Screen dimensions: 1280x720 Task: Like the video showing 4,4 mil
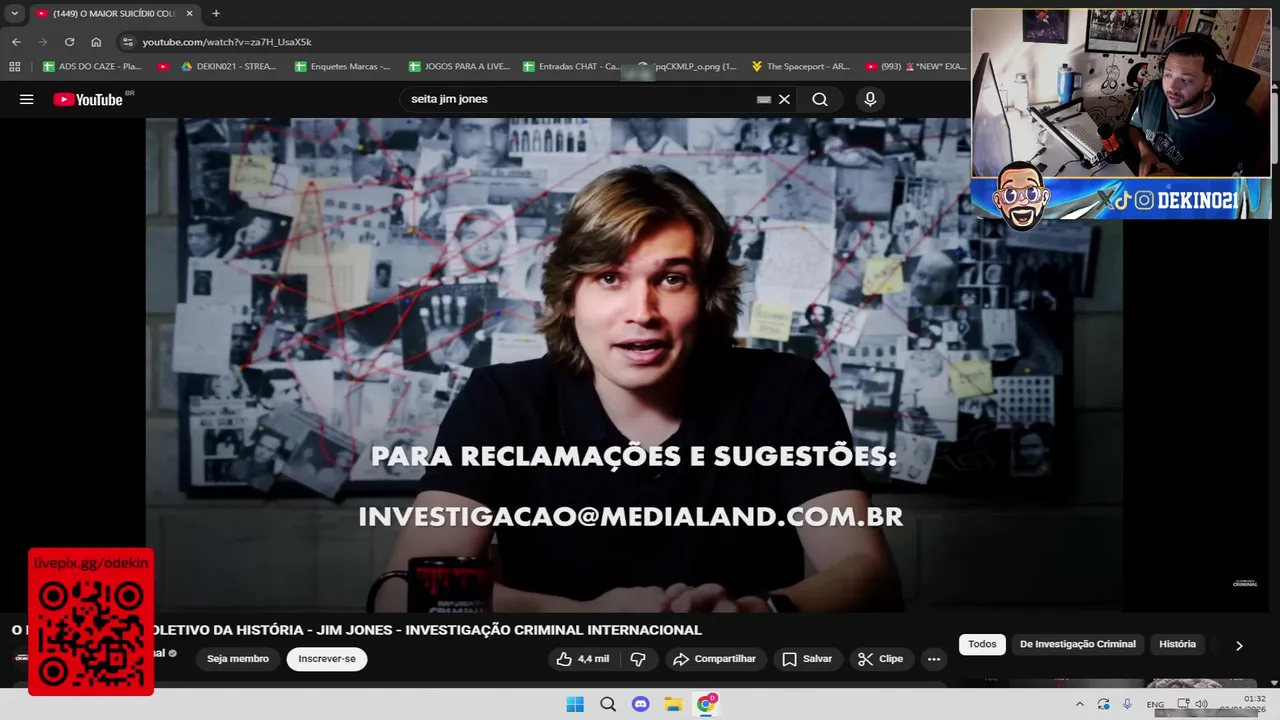(x=582, y=659)
